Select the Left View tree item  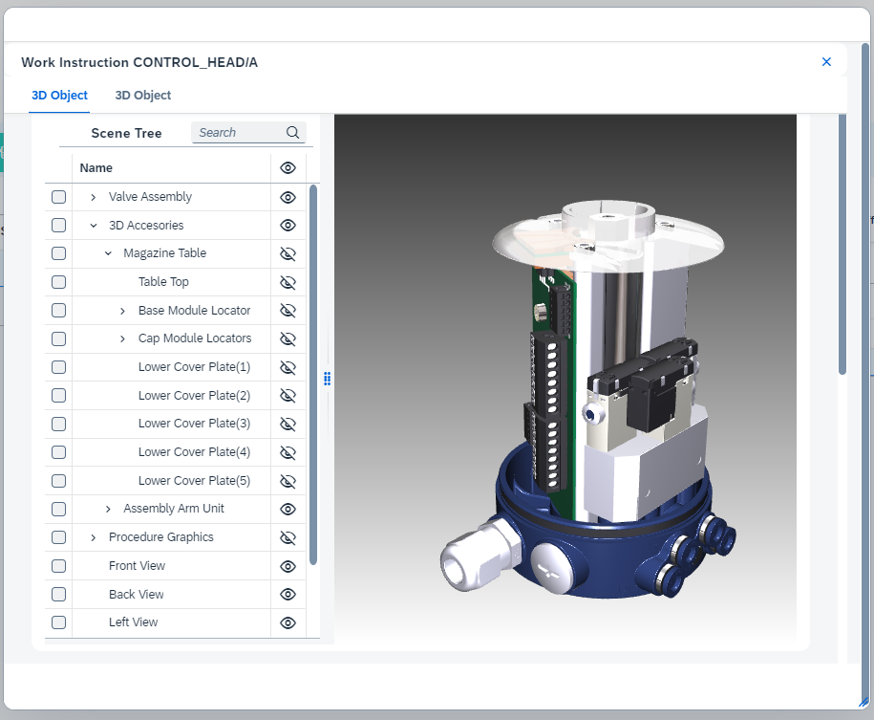click(x=133, y=622)
